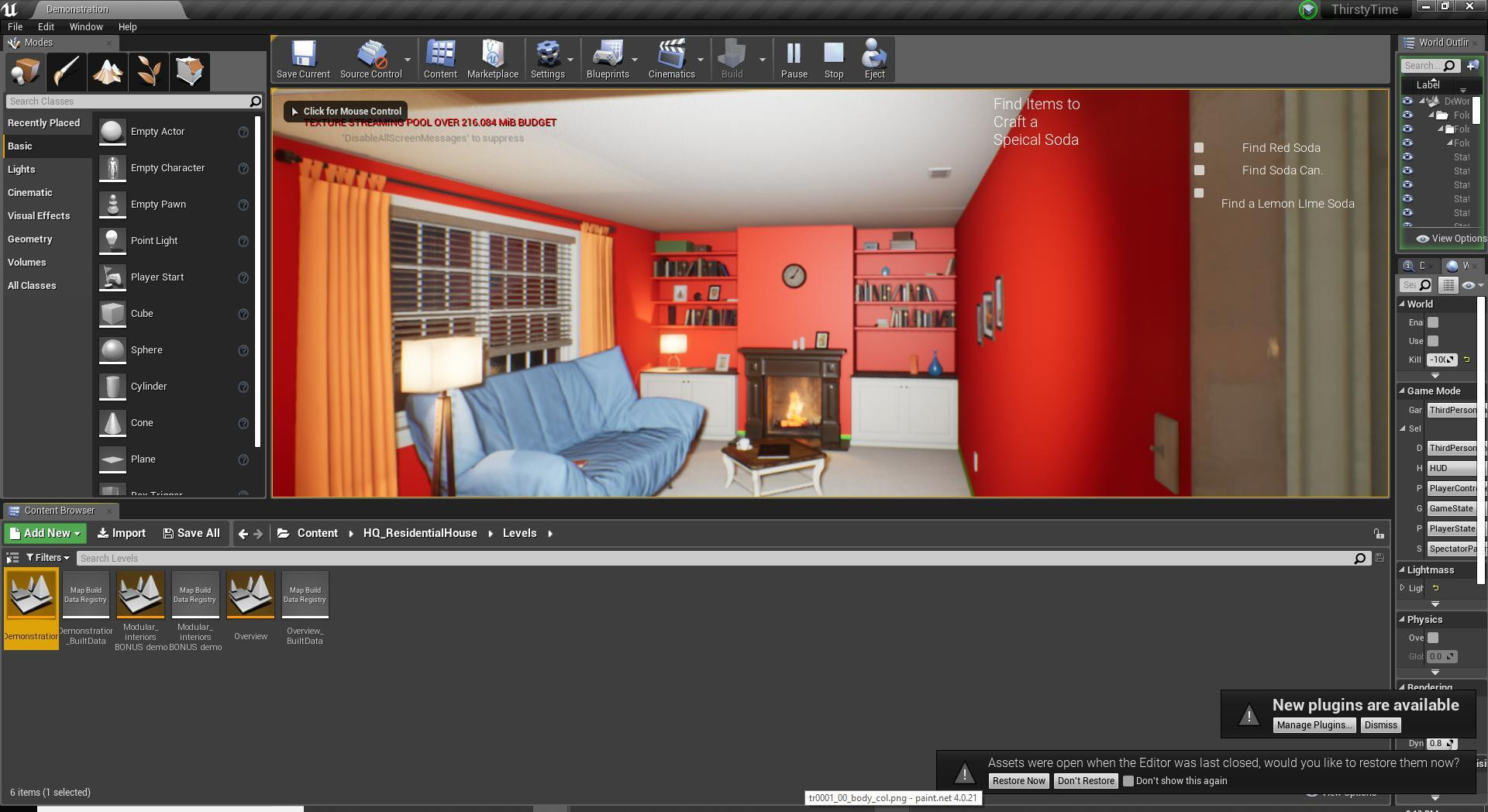Open the Window menu
Viewport: 1488px width, 812px height.
[x=86, y=26]
